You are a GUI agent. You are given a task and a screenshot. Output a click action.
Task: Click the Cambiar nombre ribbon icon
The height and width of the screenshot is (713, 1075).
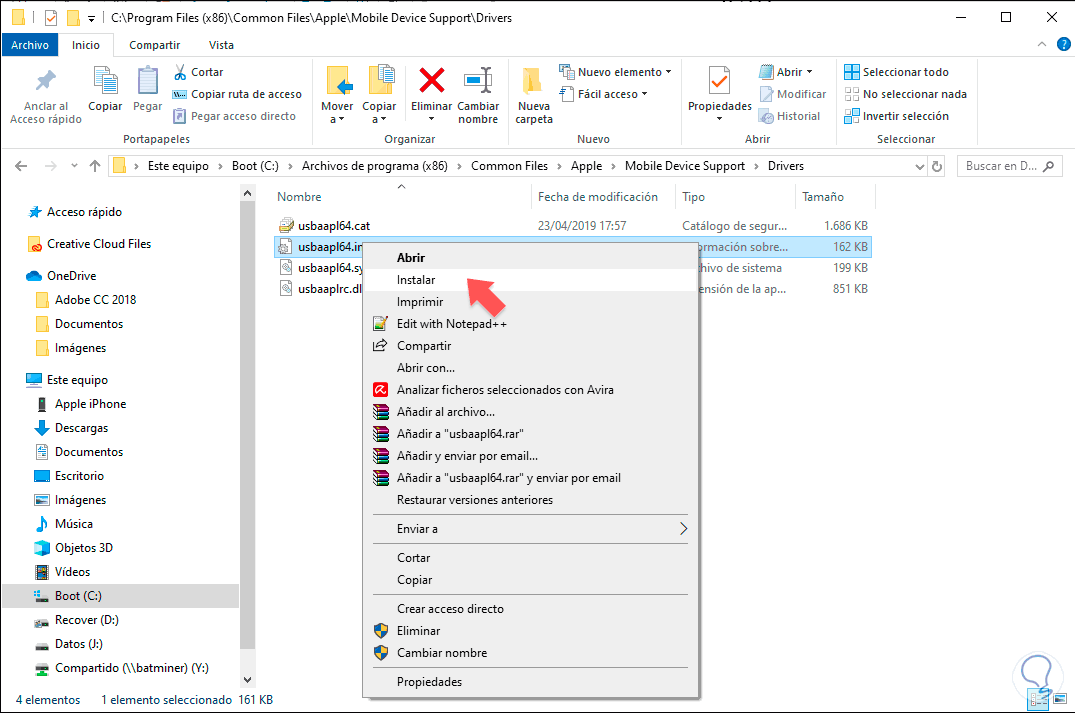pyautogui.click(x=478, y=80)
